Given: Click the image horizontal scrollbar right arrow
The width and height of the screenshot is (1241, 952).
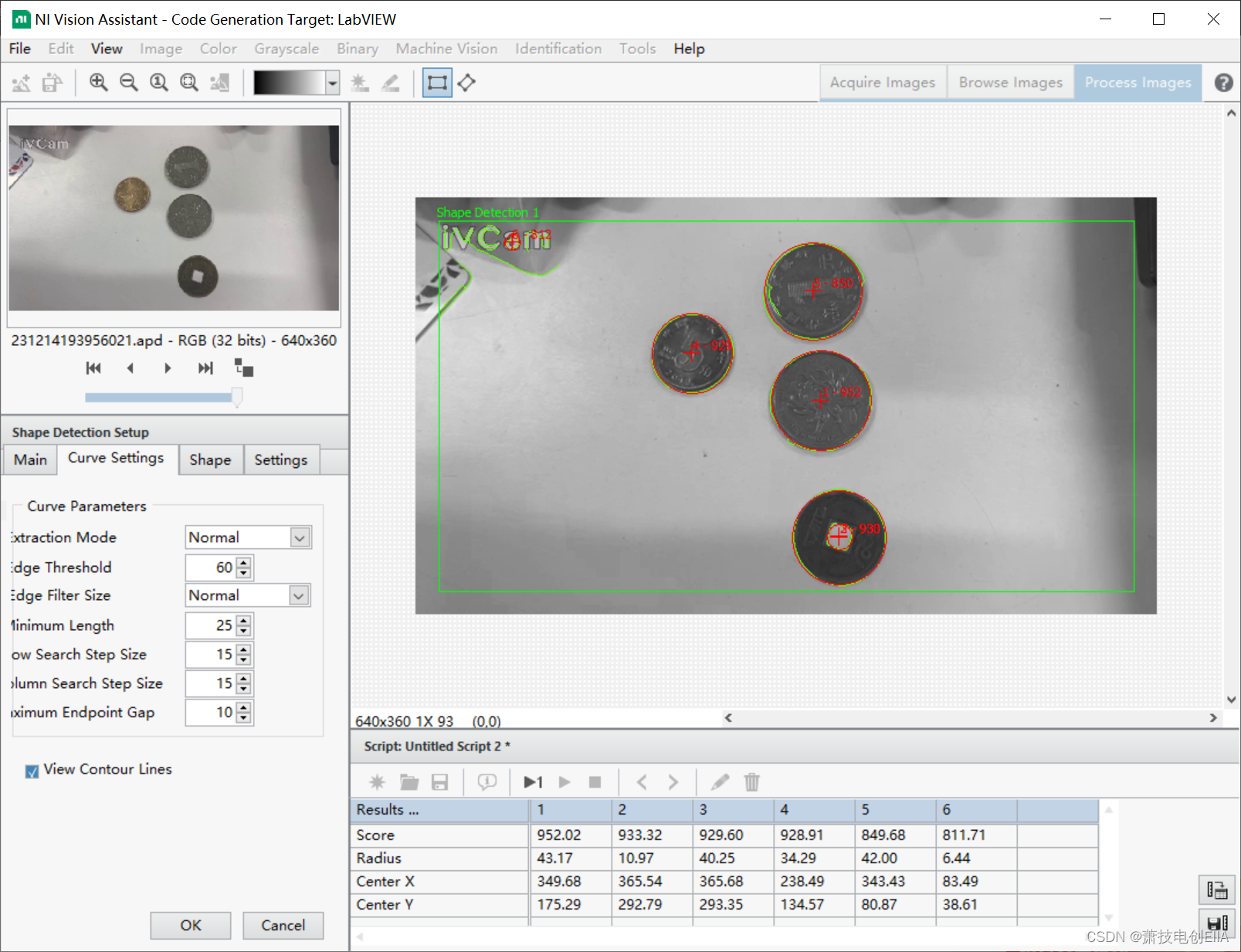Looking at the screenshot, I should 1213,718.
